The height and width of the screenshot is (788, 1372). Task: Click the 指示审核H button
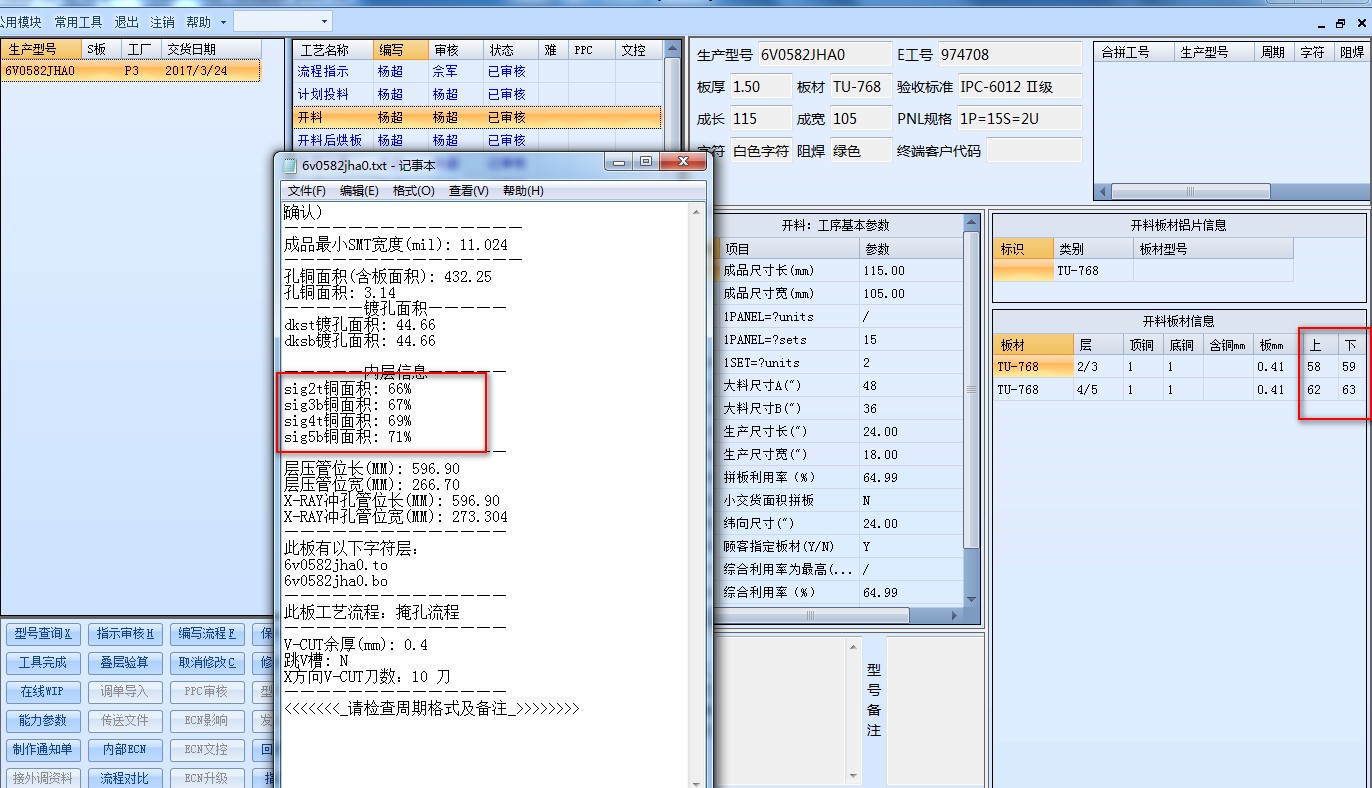[125, 634]
